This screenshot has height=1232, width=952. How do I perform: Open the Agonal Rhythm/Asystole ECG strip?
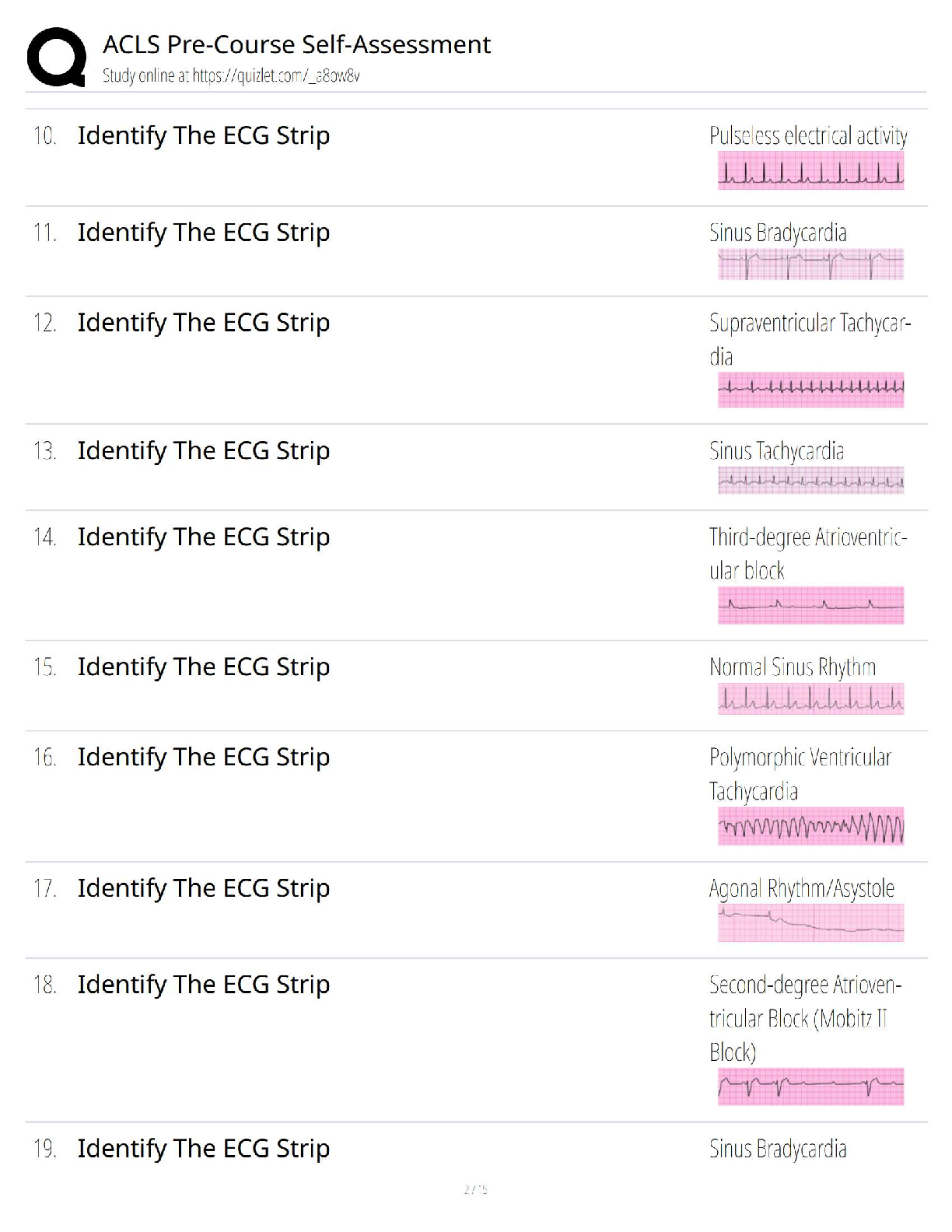pos(810,922)
